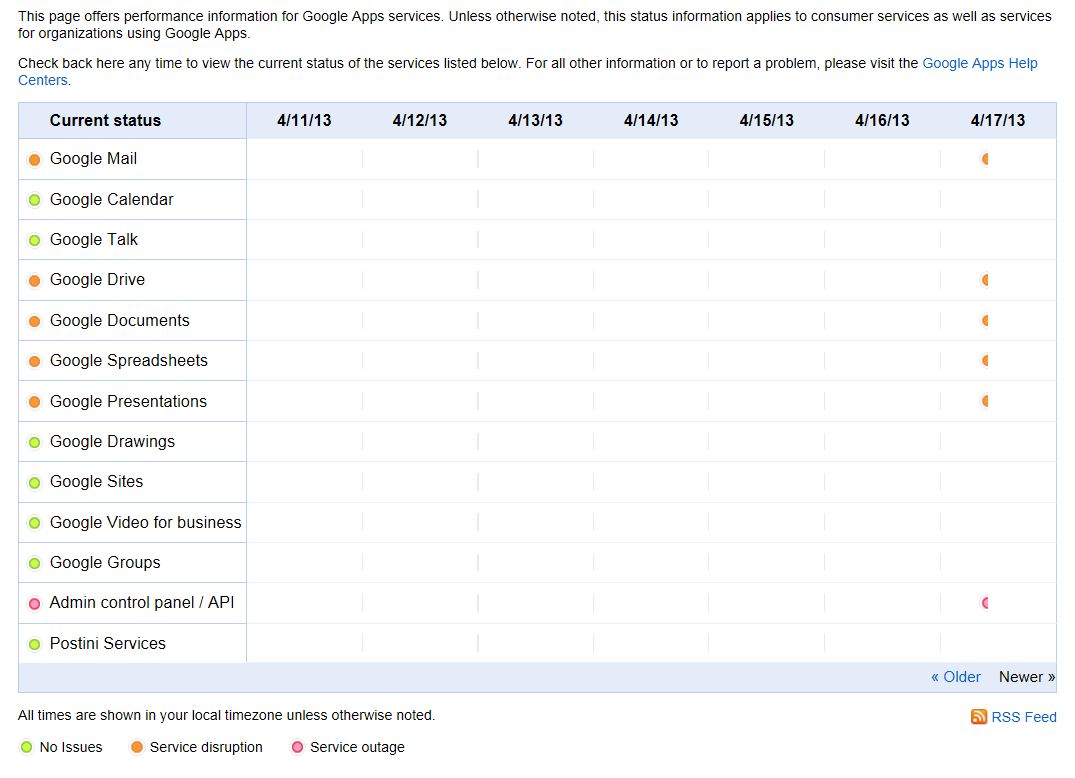Screen dimensions: 1075x778
Task: Select the 4/14/13 column header
Action: pyautogui.click(x=651, y=121)
